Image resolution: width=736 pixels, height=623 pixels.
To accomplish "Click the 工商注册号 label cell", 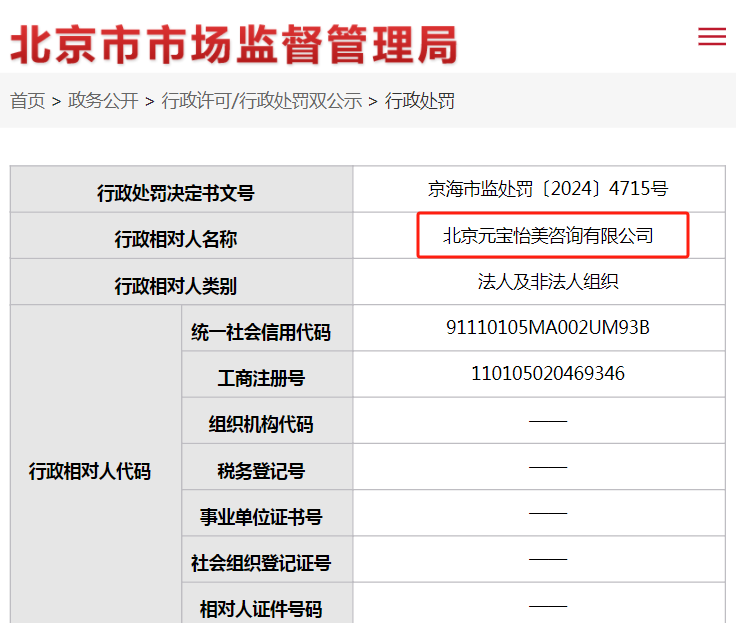I will tap(261, 378).
